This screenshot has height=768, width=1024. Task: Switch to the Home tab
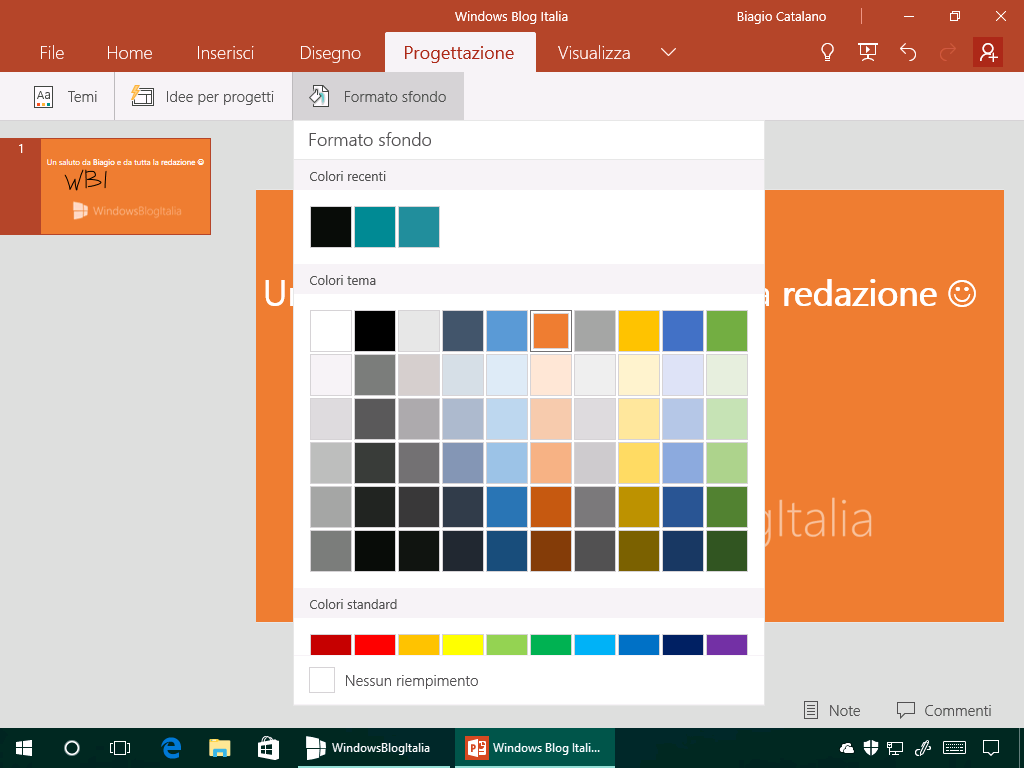tap(129, 53)
